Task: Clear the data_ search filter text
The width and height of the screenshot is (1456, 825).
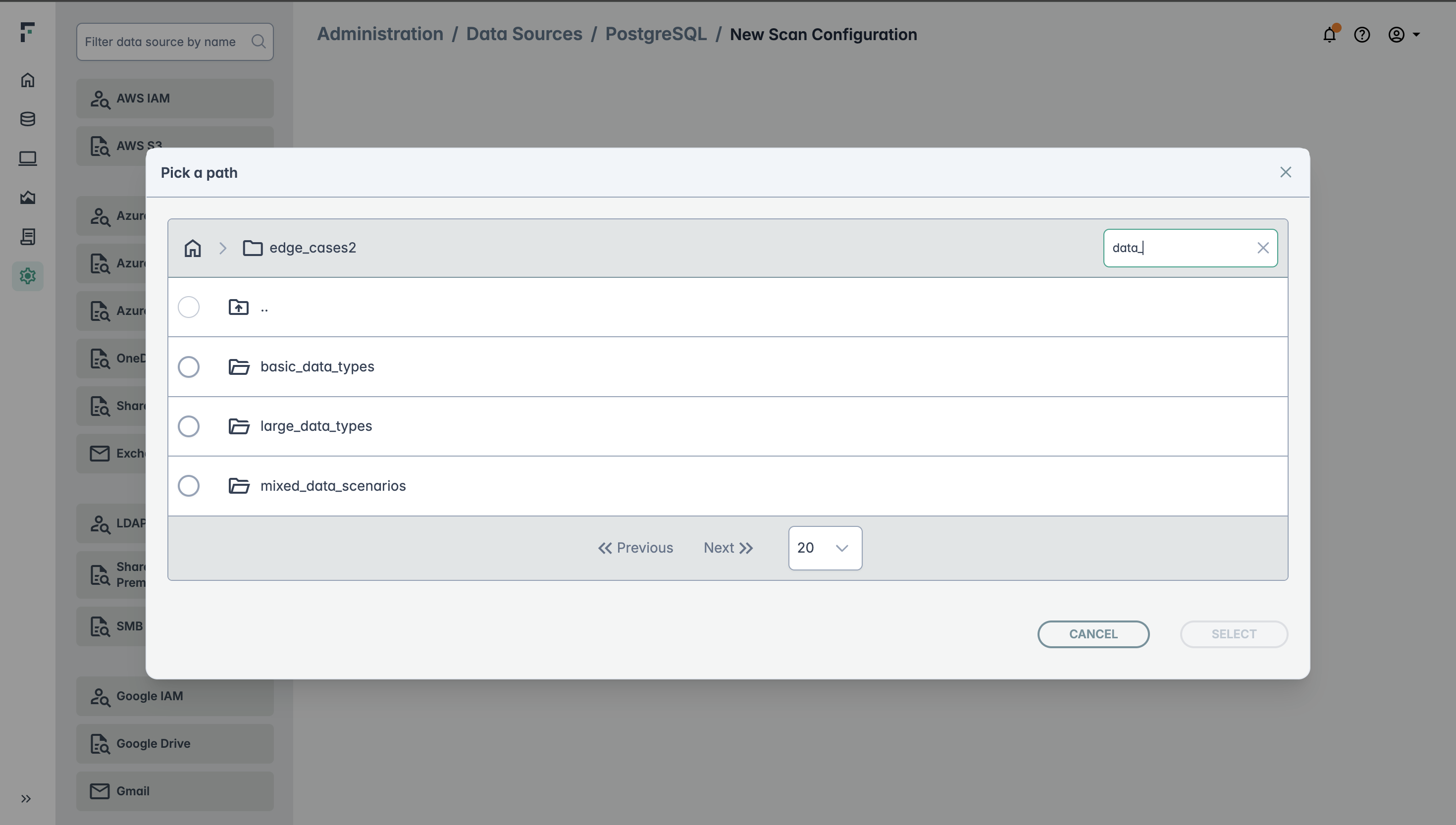Action: pos(1263,248)
